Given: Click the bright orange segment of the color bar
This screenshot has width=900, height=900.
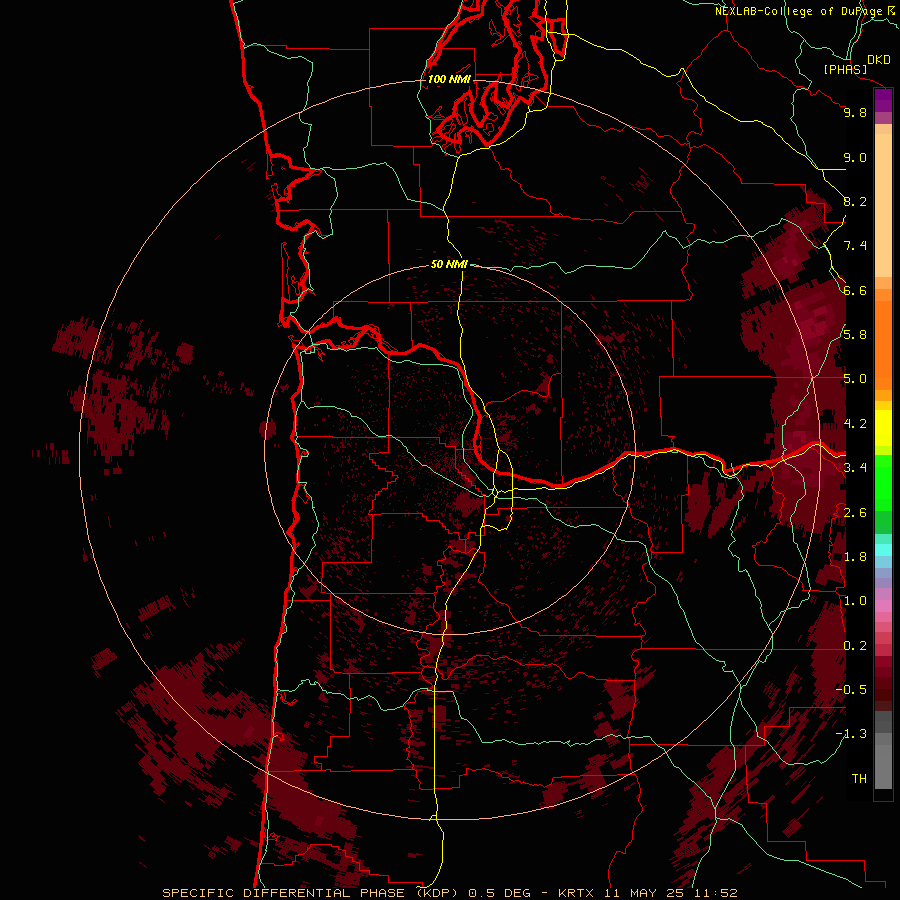Looking at the screenshot, I should [x=883, y=346].
